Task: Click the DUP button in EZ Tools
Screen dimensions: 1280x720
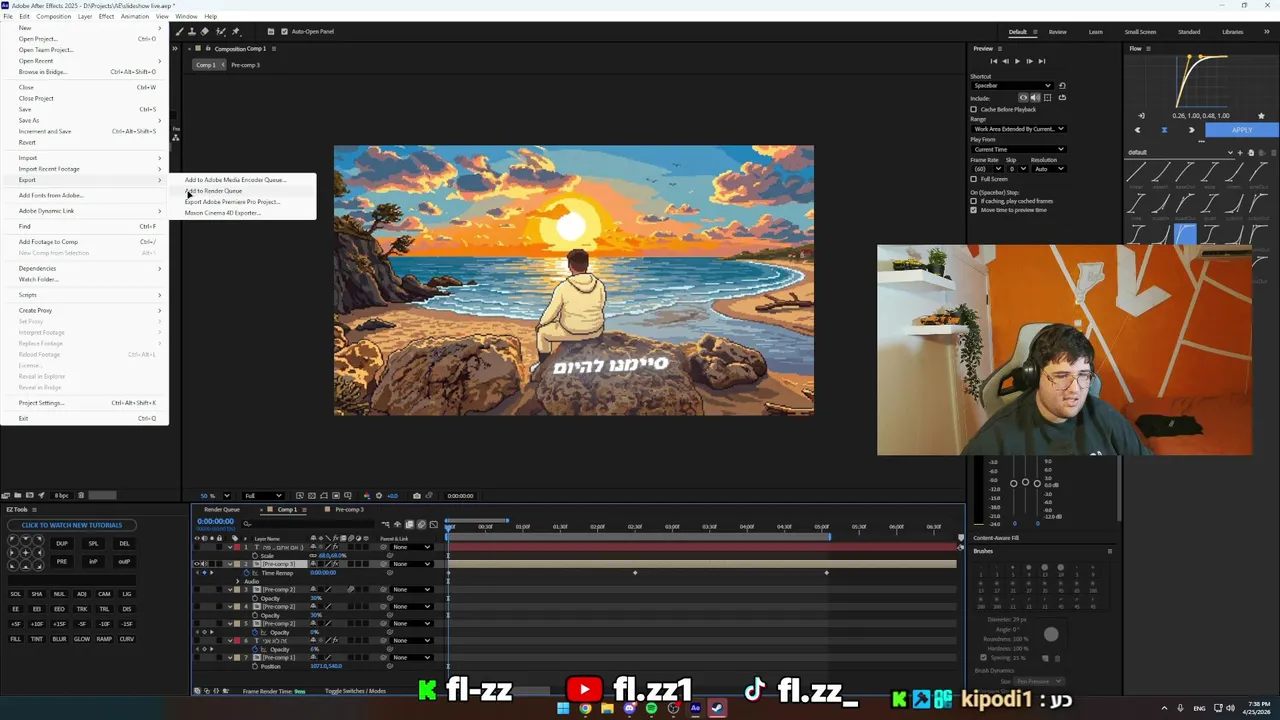Action: 62,544
